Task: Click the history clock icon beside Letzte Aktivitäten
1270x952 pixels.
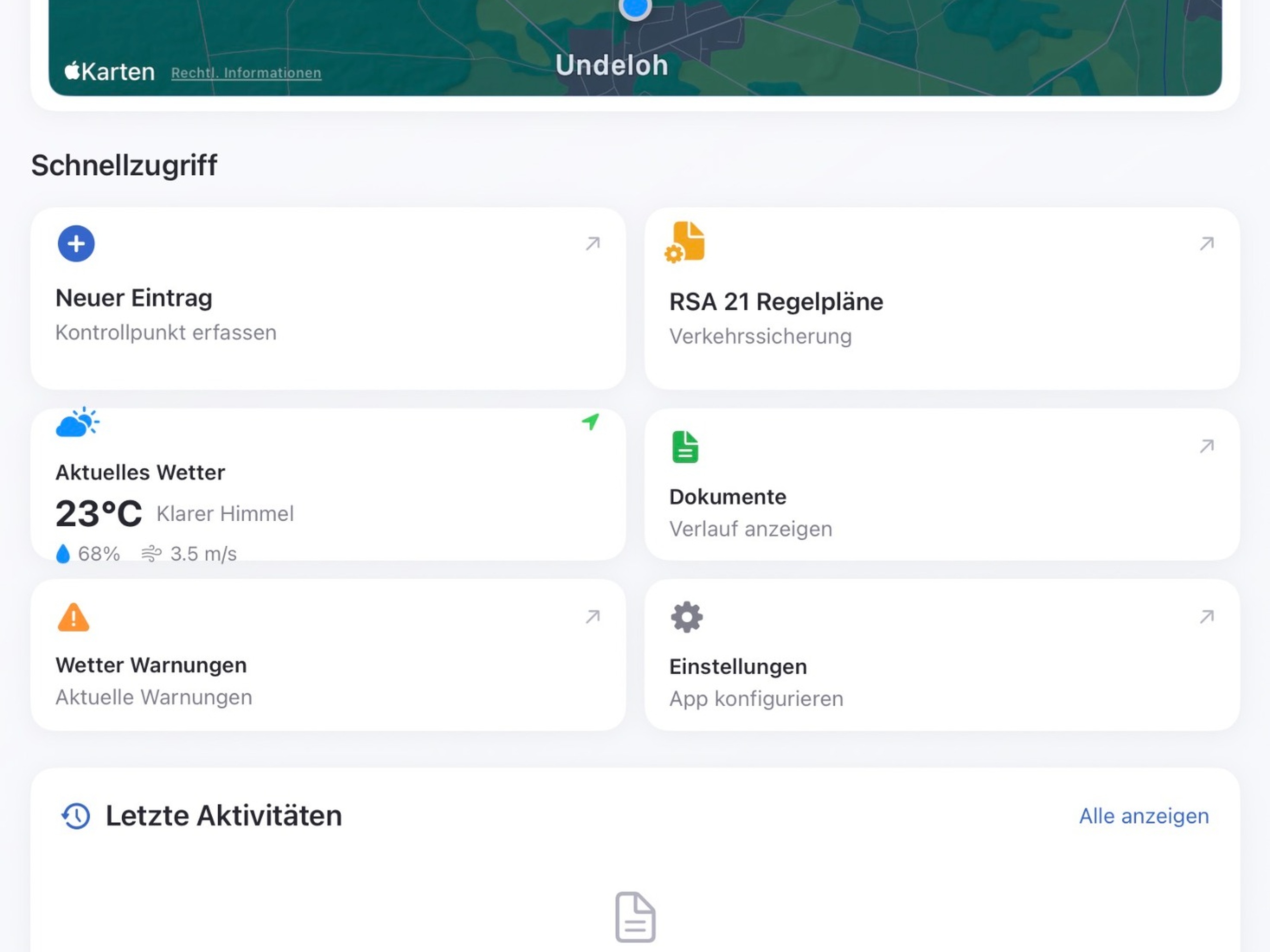Action: [76, 816]
